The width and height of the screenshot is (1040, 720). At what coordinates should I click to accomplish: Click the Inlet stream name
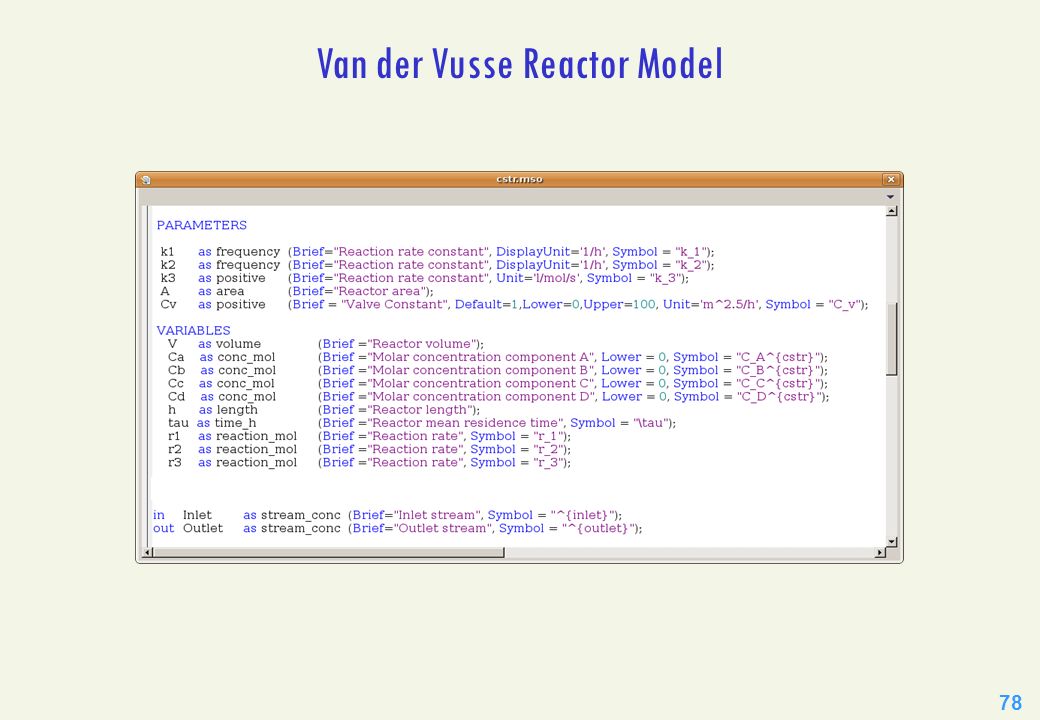click(x=197, y=515)
